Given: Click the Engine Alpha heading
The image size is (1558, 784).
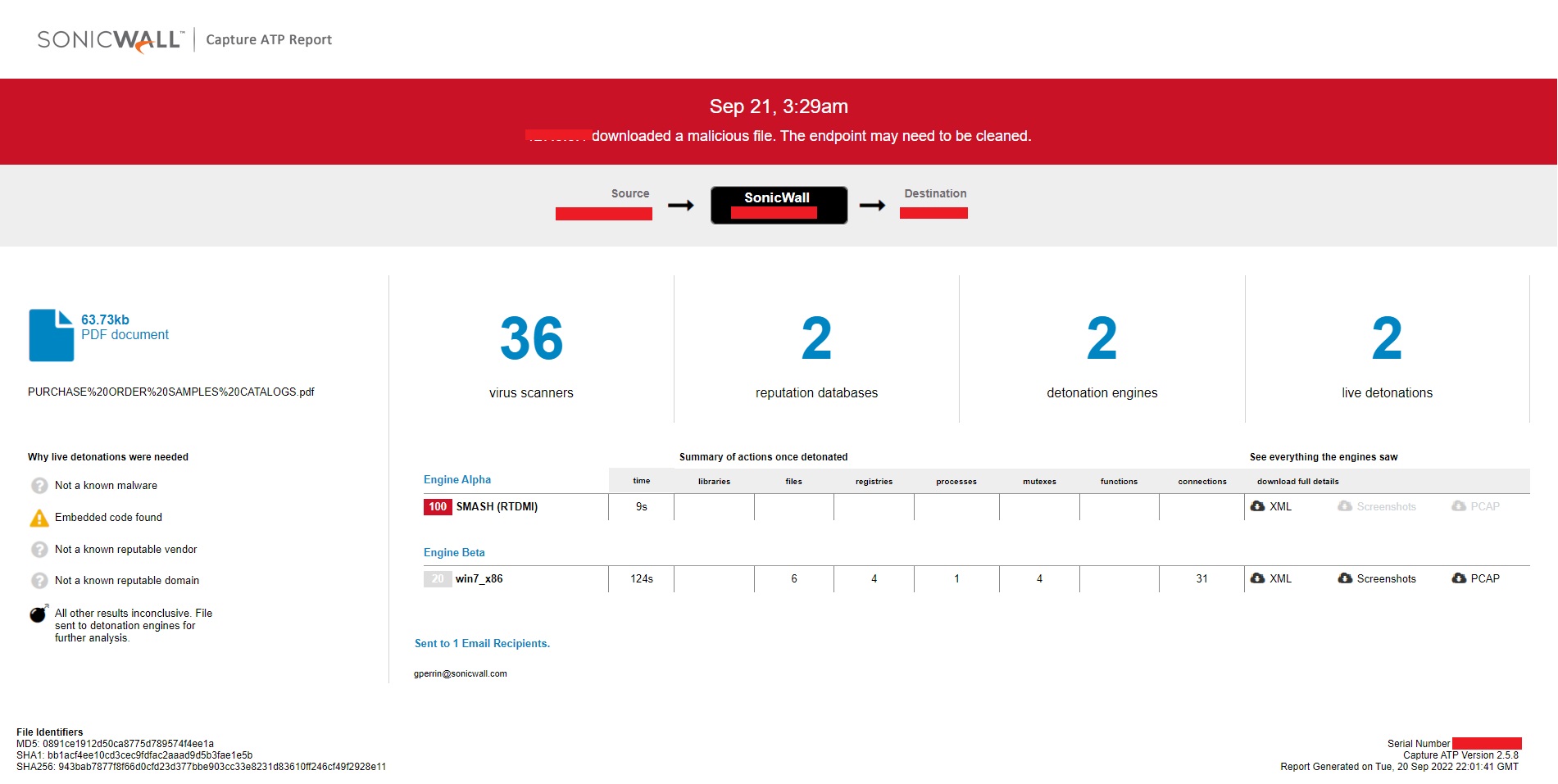Looking at the screenshot, I should coord(457,480).
